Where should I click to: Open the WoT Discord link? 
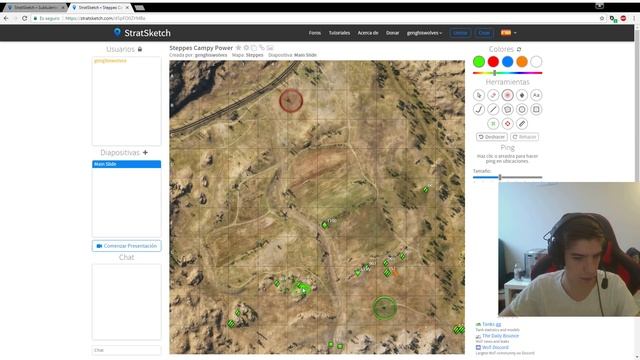(495, 347)
